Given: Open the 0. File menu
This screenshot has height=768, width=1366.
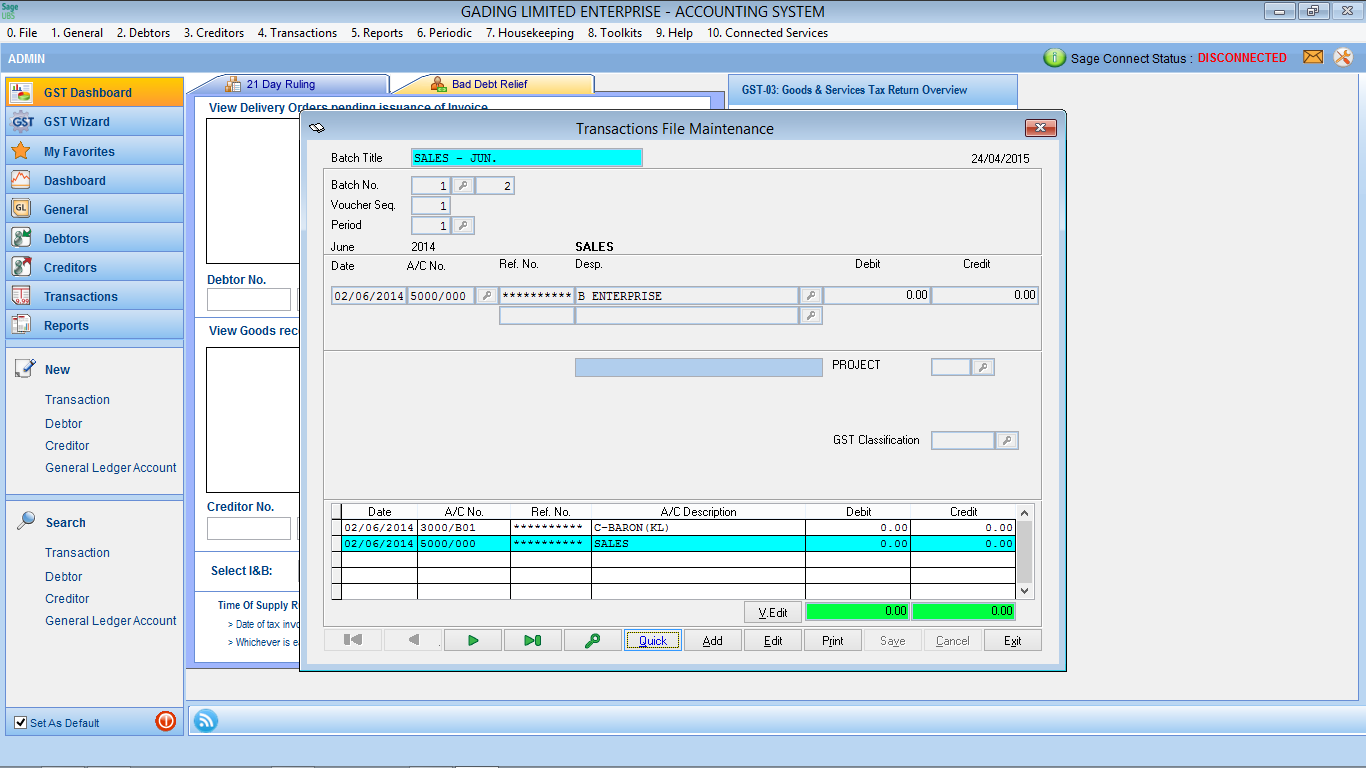Looking at the screenshot, I should coord(22,33).
